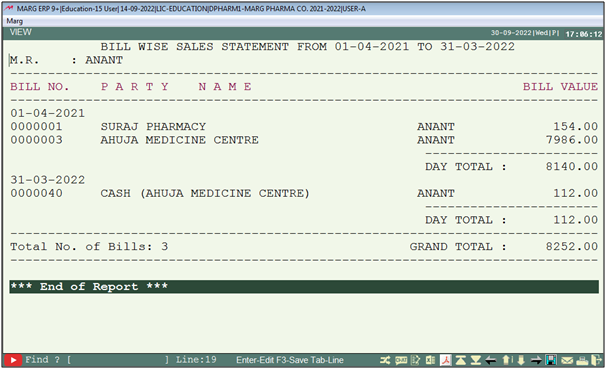Click the PARTY NAME column header
This screenshot has width=607, height=369.
[x=176, y=87]
